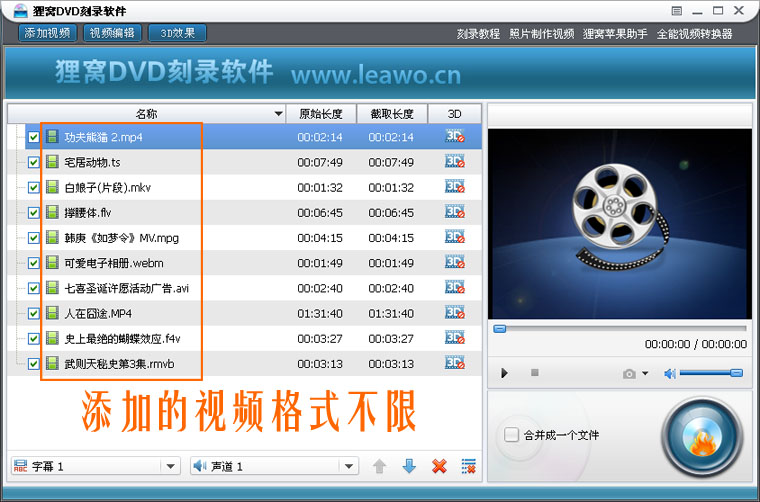Click the volume slider handle
Image resolution: width=760 pixels, height=502 pixels.
(736, 373)
